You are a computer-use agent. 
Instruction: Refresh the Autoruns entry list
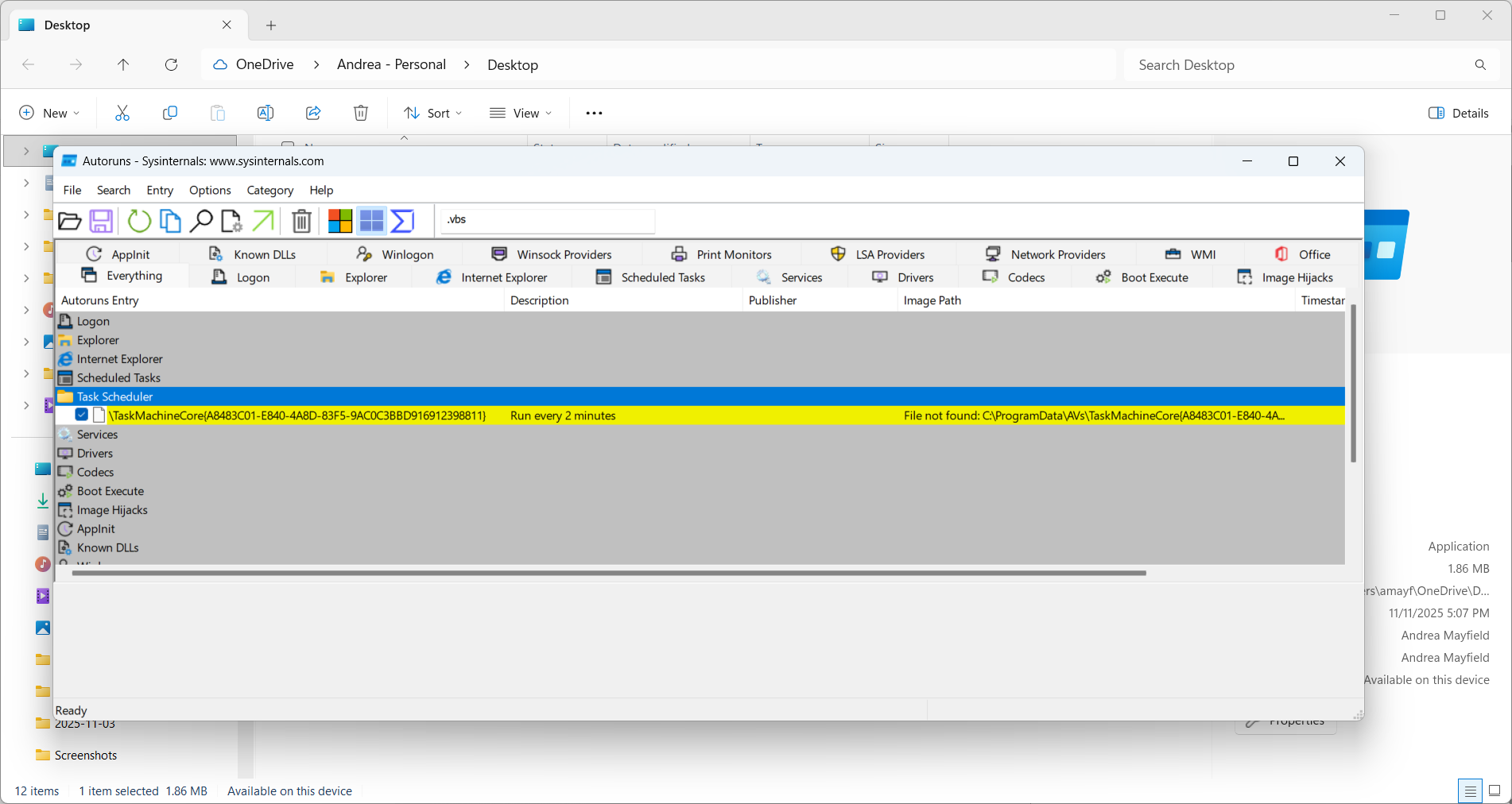point(139,221)
